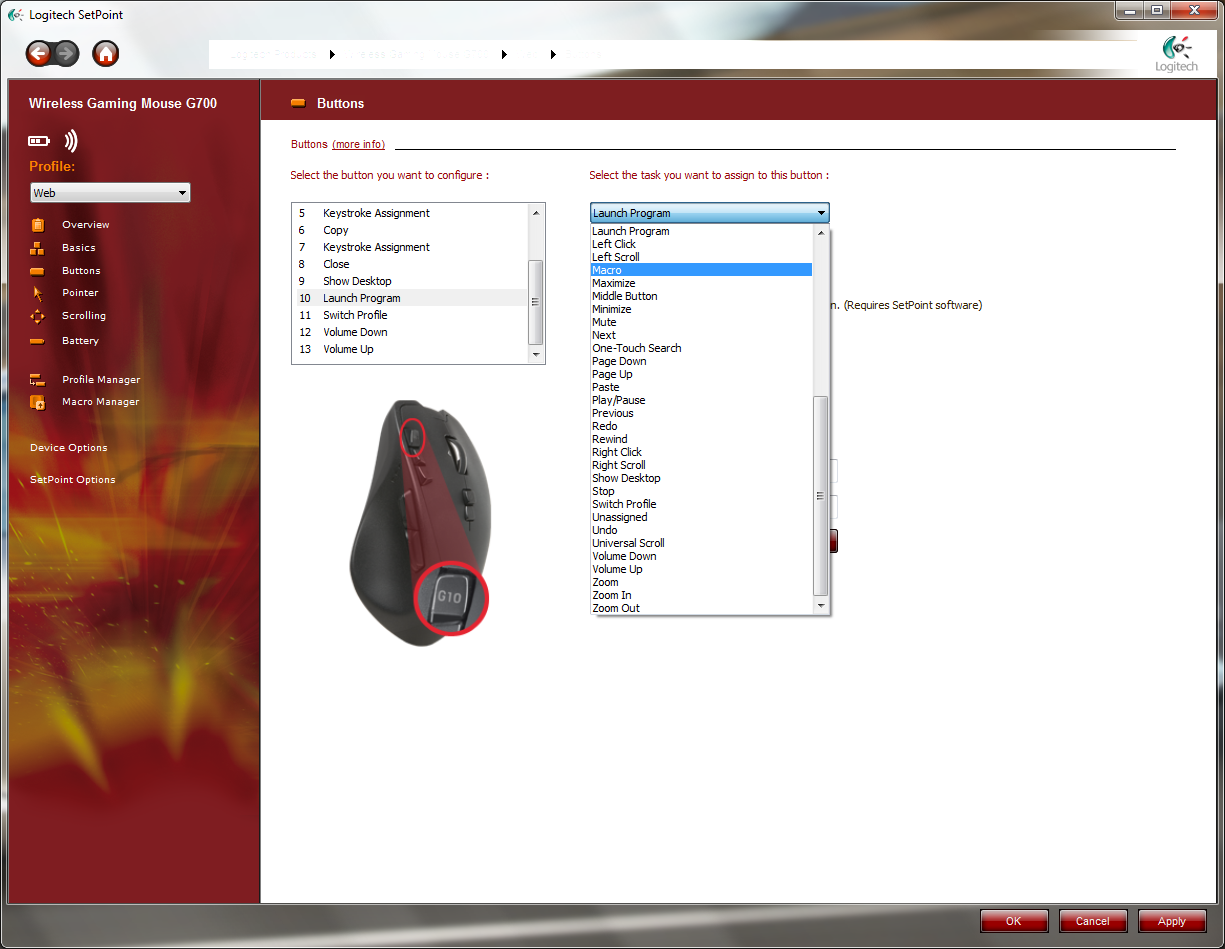Open Scrolling via its sidebar icon

[x=38, y=316]
